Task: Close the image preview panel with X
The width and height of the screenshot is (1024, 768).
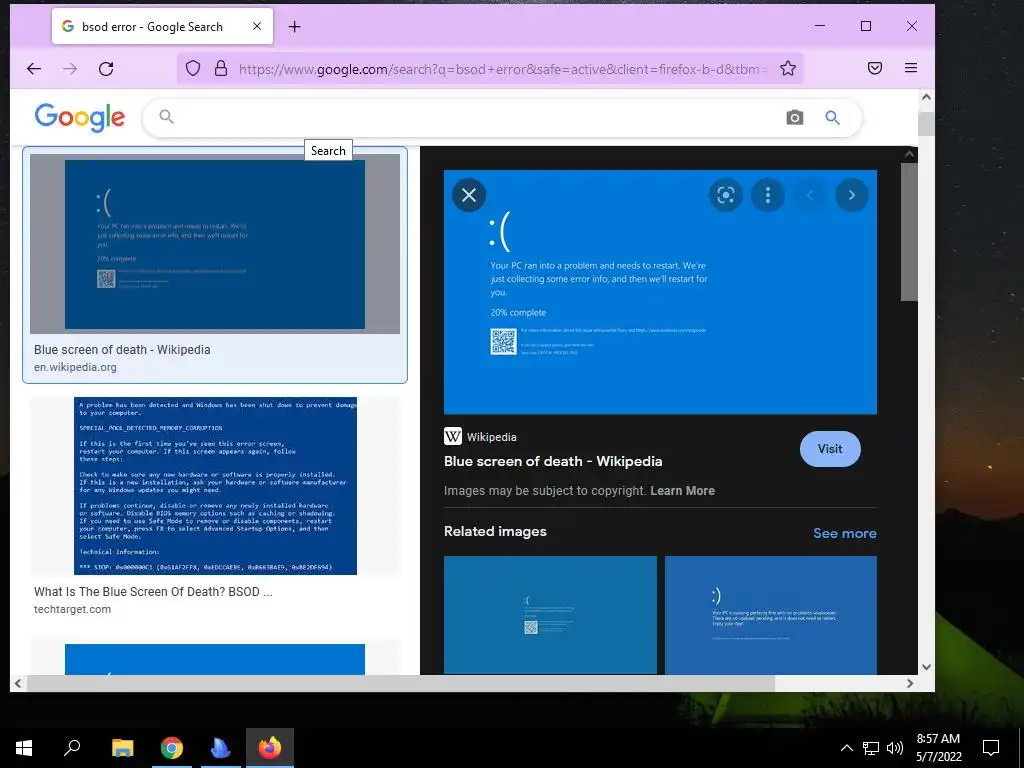Action: 469,195
